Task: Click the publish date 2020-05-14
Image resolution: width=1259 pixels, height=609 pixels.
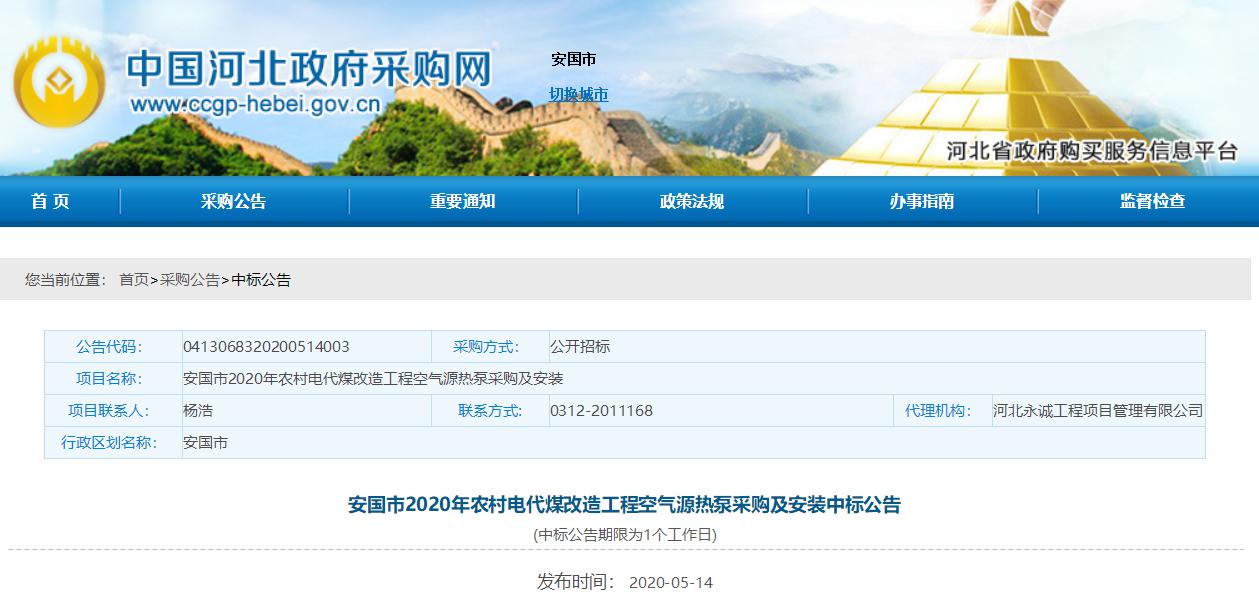Action: tap(670, 583)
